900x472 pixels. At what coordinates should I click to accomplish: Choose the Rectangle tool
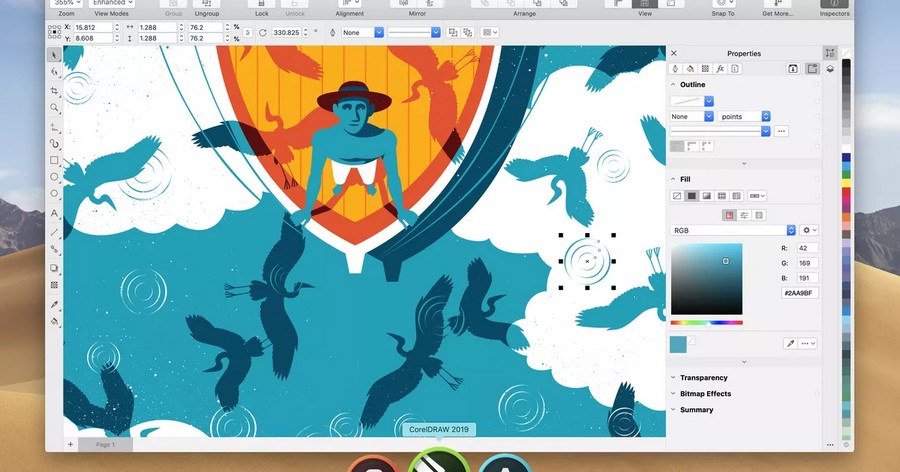[55, 160]
